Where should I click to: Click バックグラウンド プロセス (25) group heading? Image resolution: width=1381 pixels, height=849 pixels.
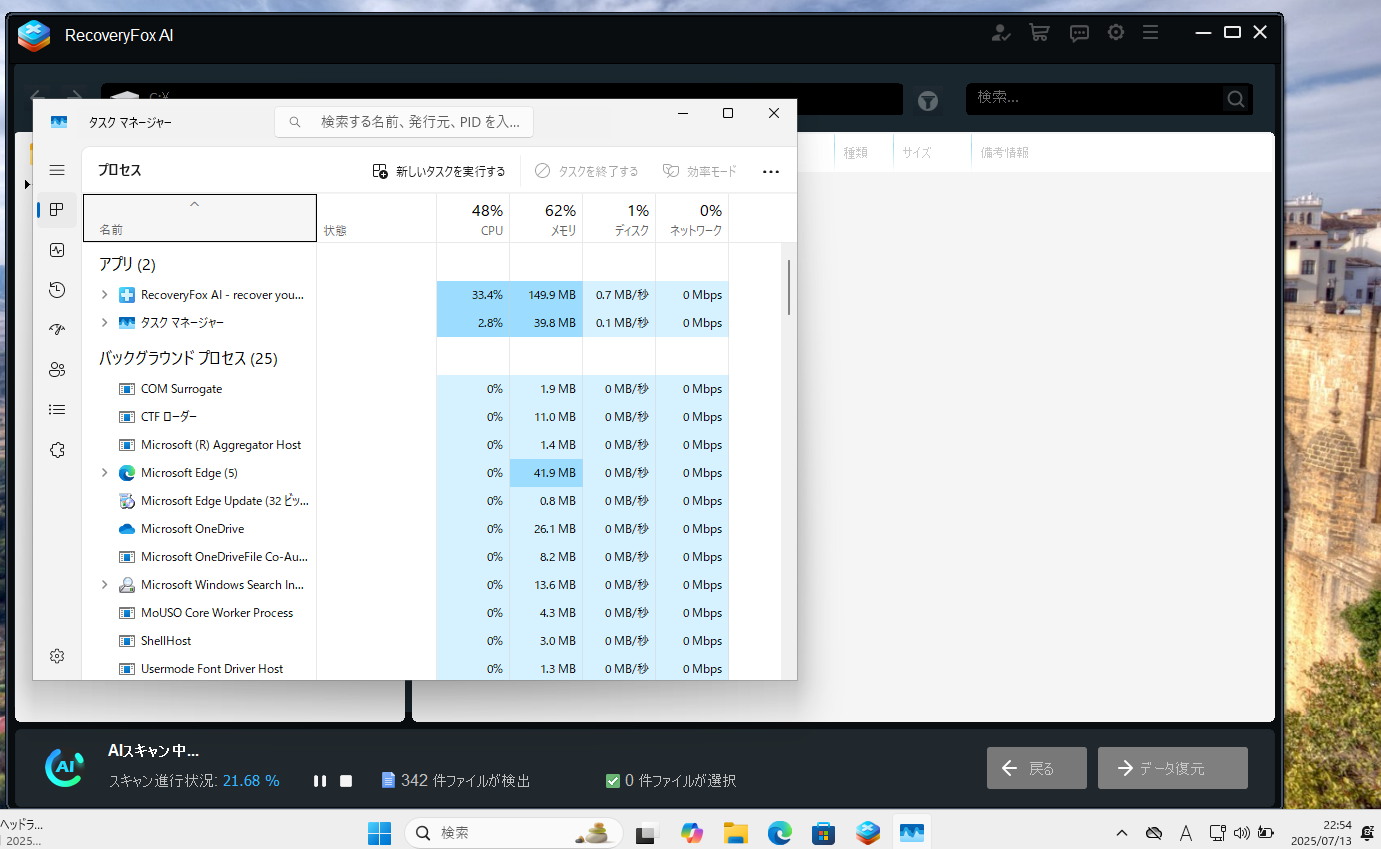188,359
